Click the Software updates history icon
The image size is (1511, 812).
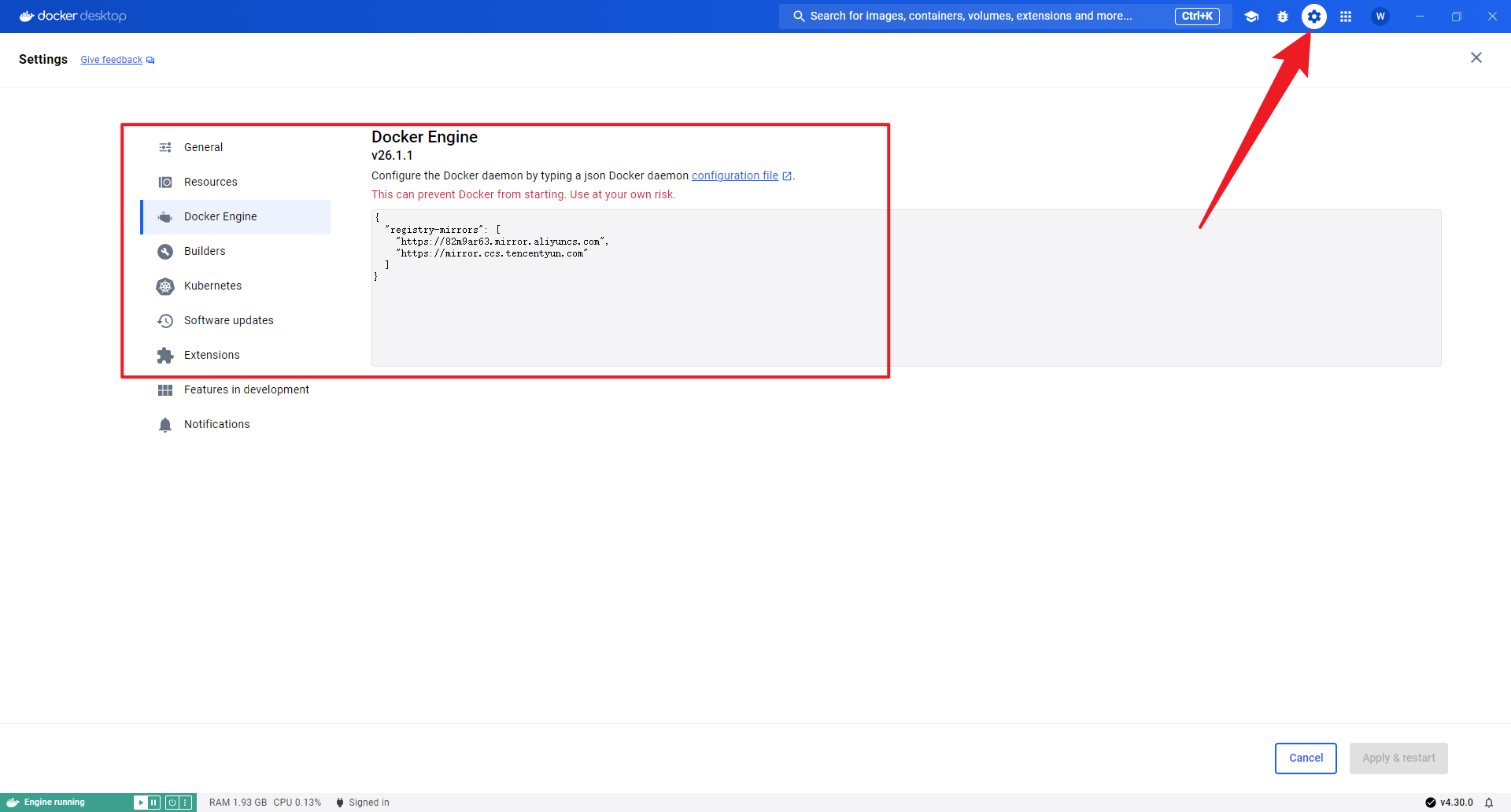coord(165,321)
